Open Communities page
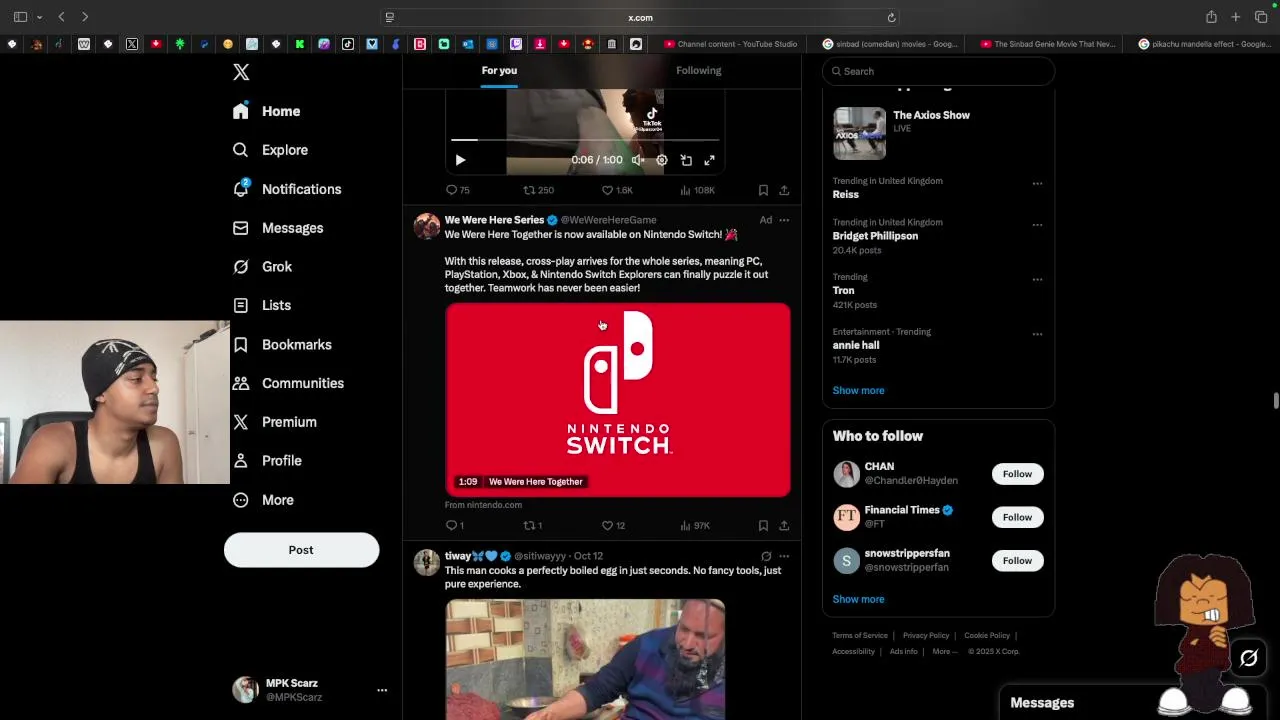Viewport: 1280px width, 720px height. [x=288, y=383]
